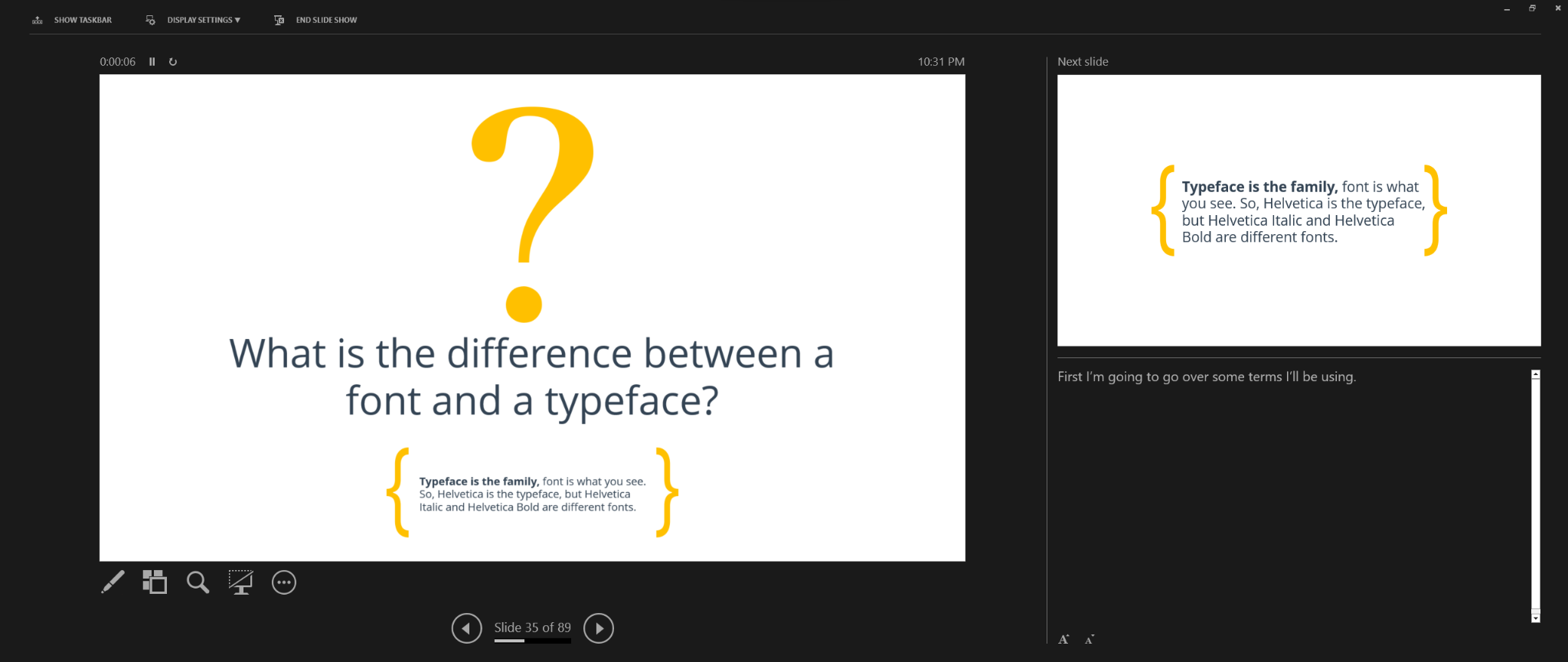The image size is (1568, 662).
Task: Click the current slide view
Action: click(532, 318)
